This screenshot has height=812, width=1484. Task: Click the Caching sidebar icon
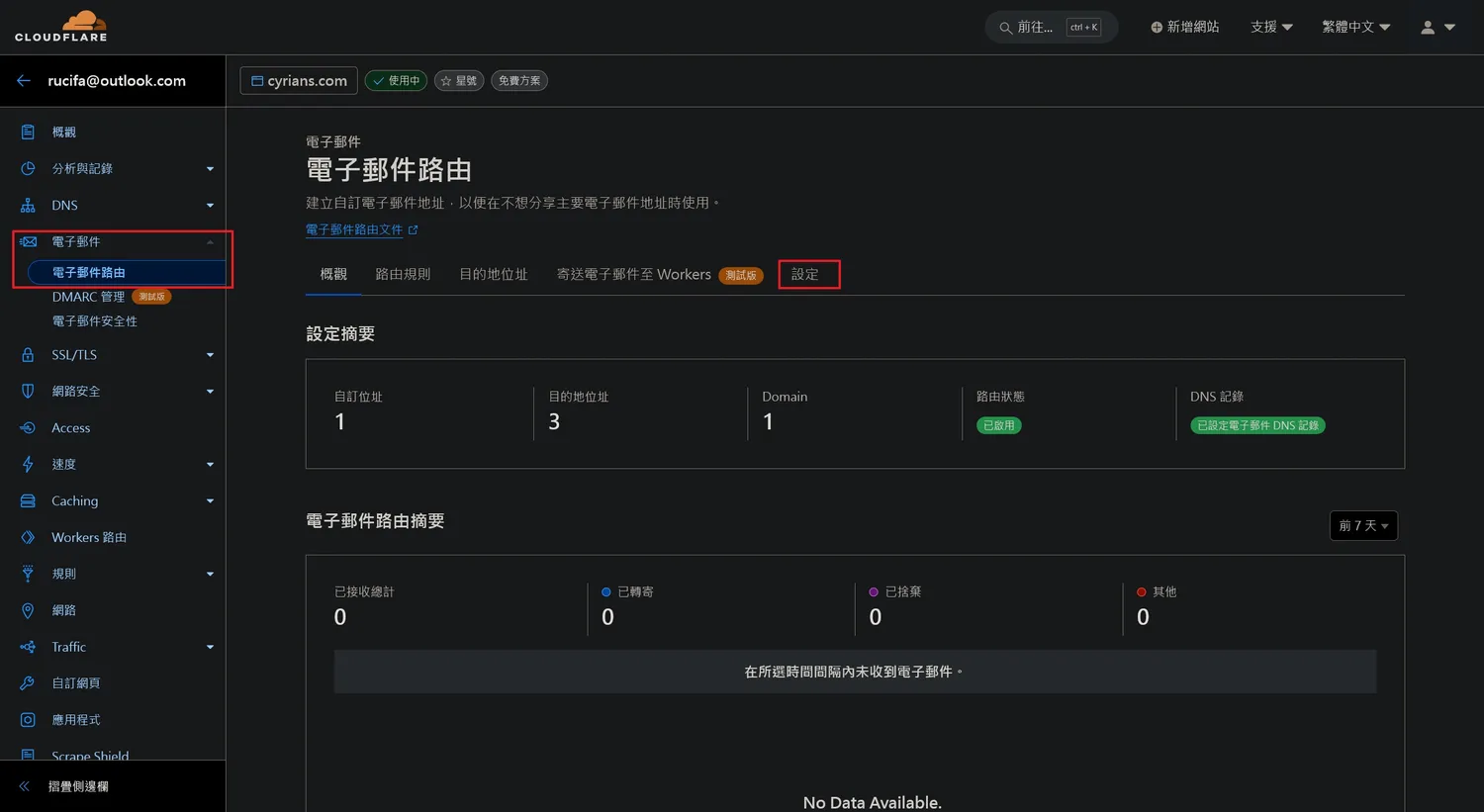(28, 501)
